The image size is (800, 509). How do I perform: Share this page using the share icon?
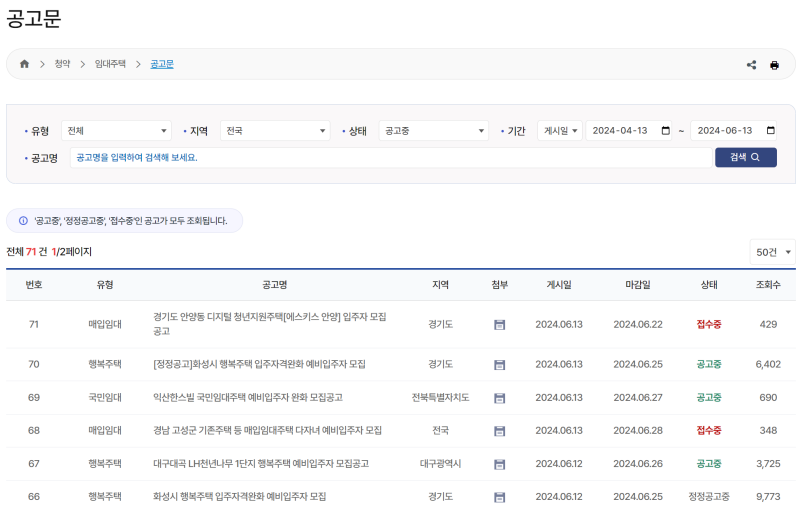[751, 65]
